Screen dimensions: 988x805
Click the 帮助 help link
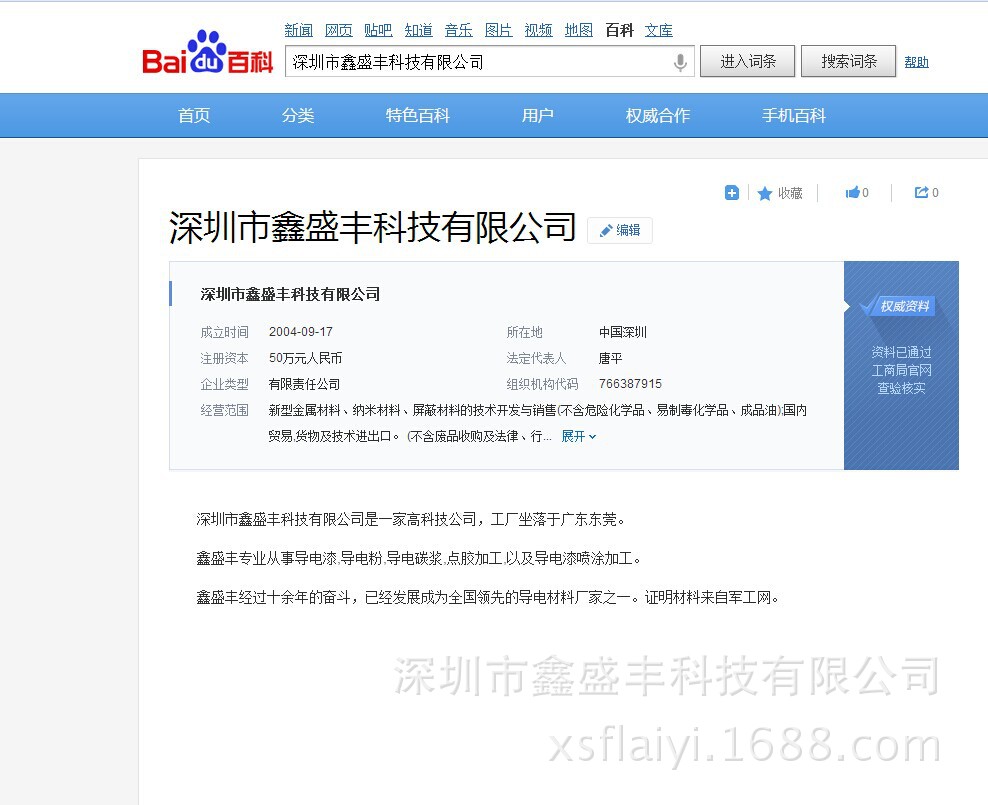[916, 62]
